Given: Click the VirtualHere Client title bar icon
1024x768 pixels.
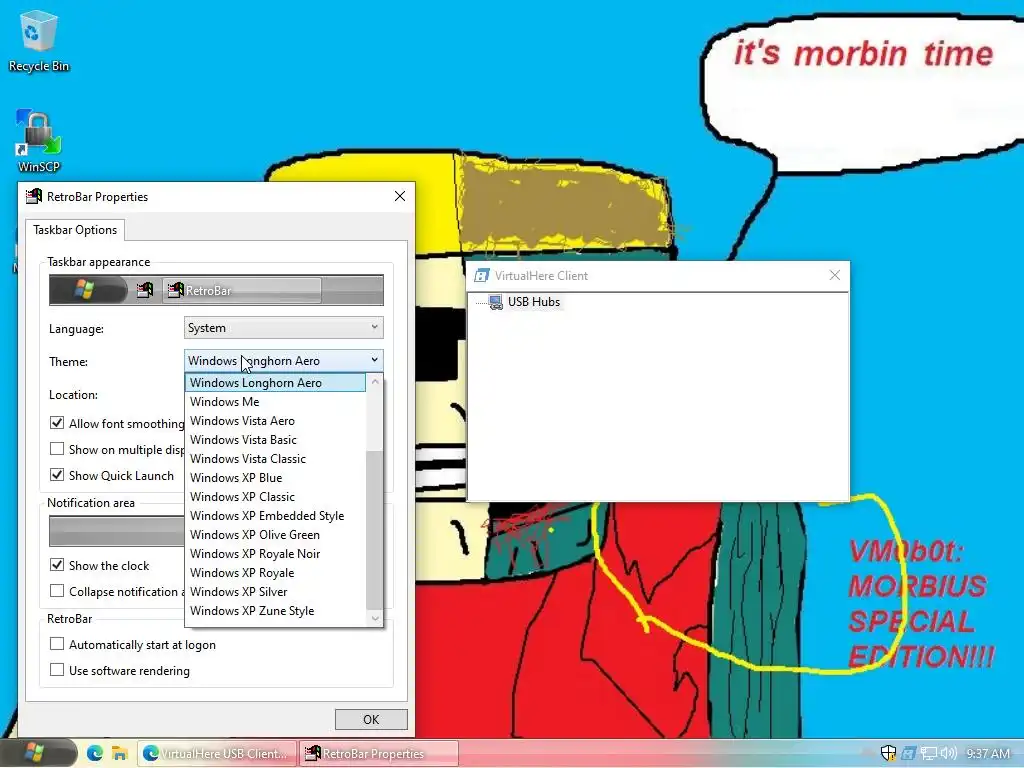Looking at the screenshot, I should pos(482,276).
